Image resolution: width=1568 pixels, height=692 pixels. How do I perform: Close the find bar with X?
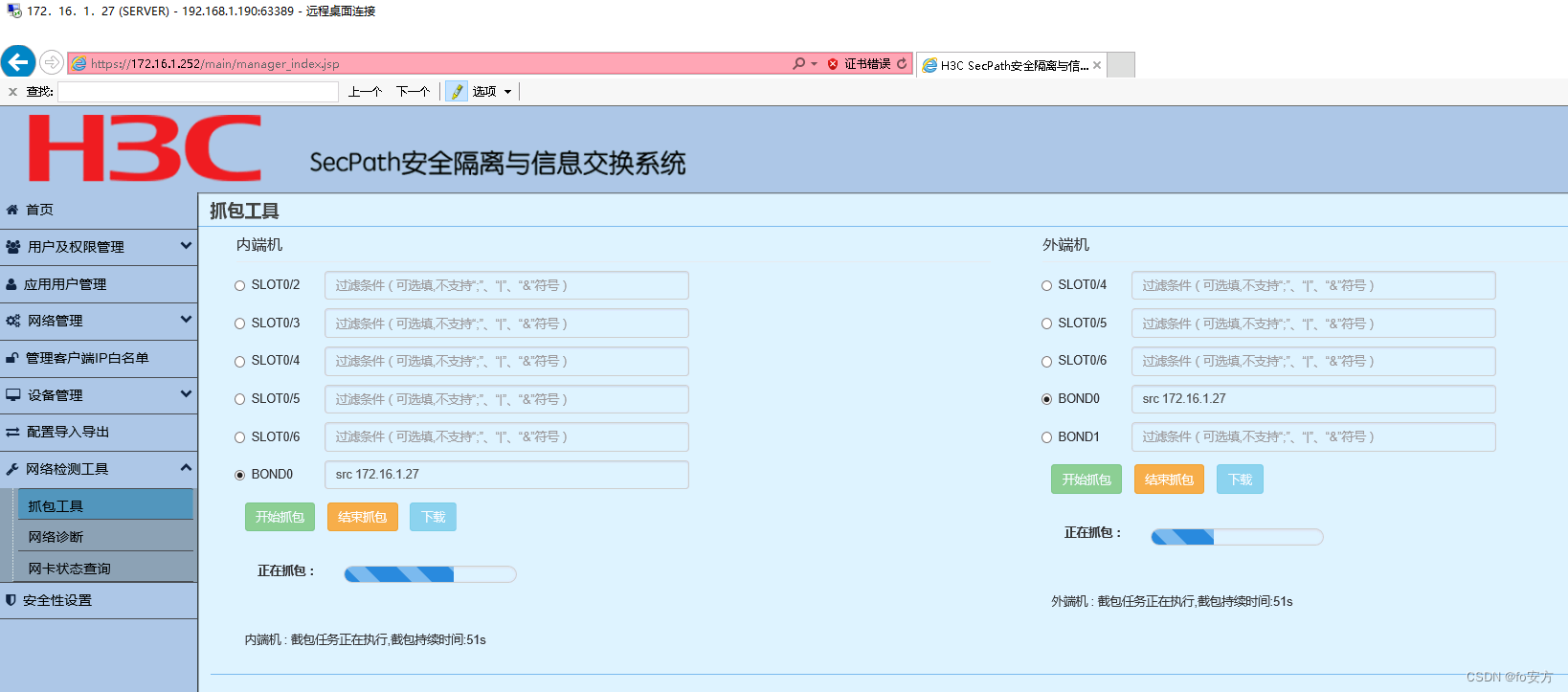(12, 92)
